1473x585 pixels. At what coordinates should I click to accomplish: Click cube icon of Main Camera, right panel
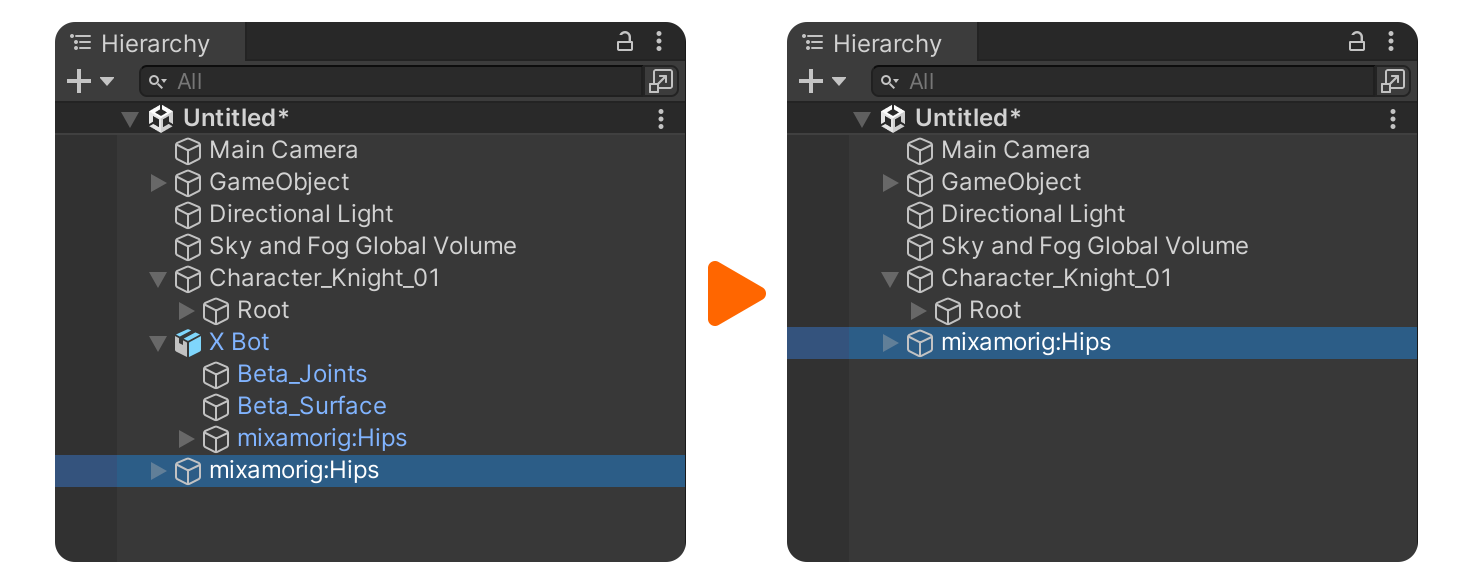tap(920, 151)
